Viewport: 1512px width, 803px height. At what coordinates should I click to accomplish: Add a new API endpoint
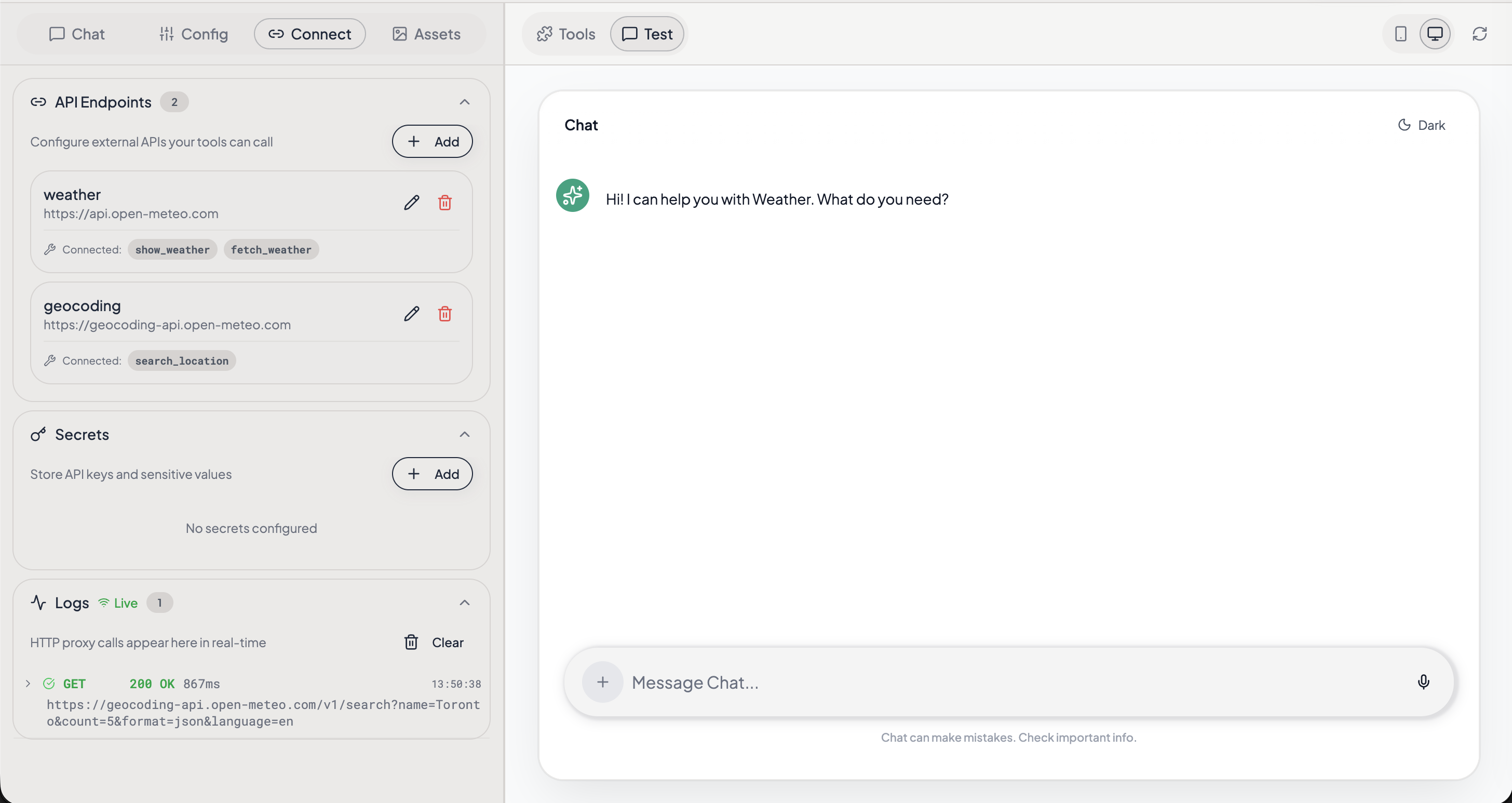tap(432, 141)
